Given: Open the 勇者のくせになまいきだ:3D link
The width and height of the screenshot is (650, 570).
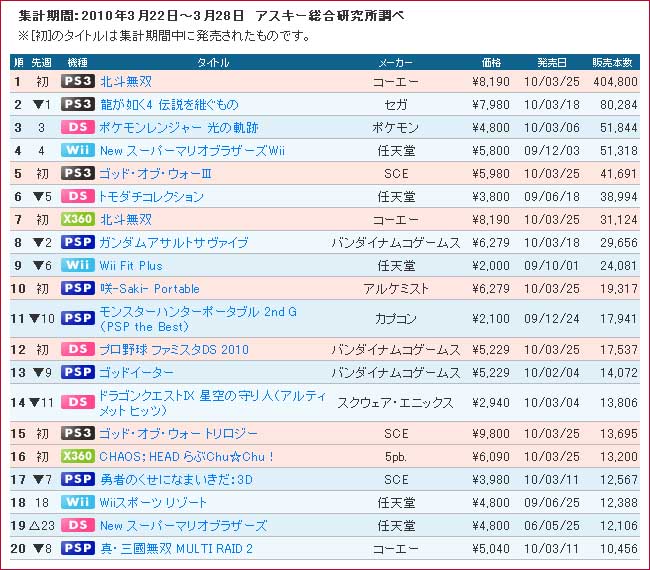Looking at the screenshot, I should 176,480.
